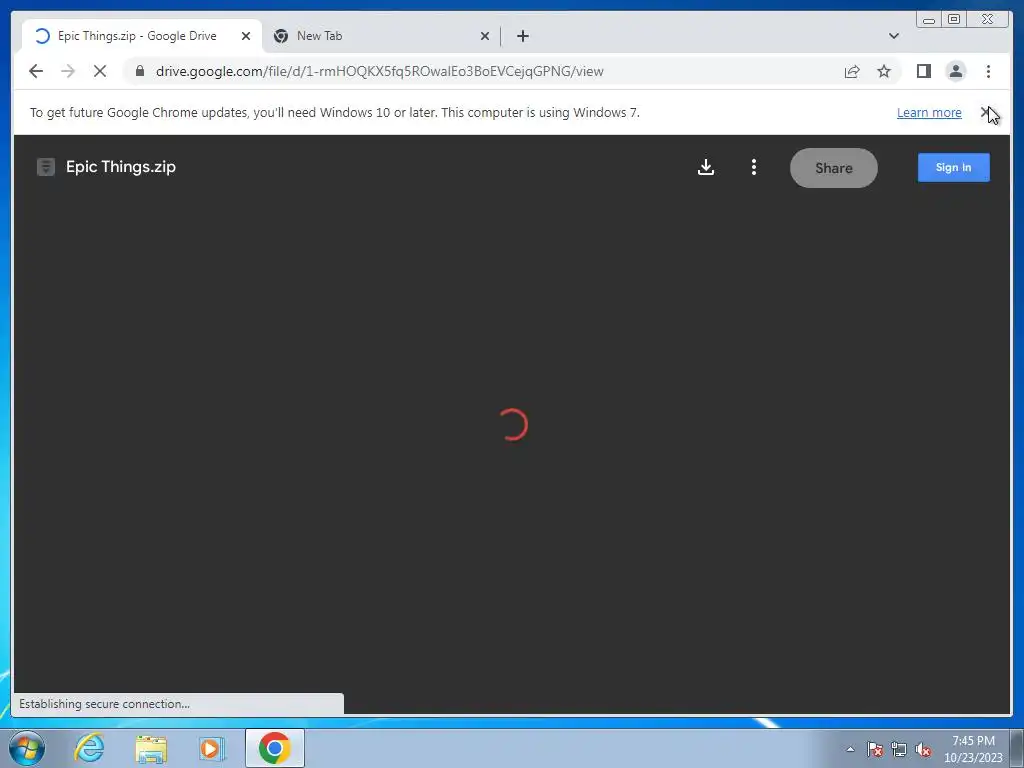Screen dimensions: 1024x768
Task: Launch Internet Explorer from taskbar
Action: 89,748
